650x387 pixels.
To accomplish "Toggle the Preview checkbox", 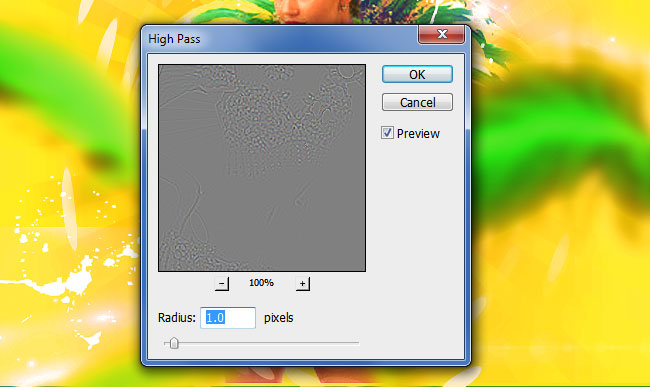I will (387, 133).
